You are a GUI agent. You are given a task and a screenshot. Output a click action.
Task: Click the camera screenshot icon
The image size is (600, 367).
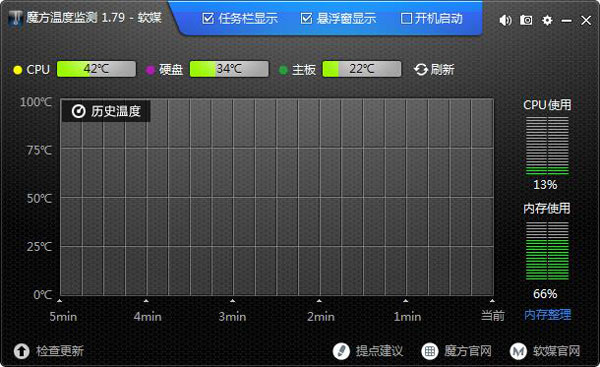point(526,20)
